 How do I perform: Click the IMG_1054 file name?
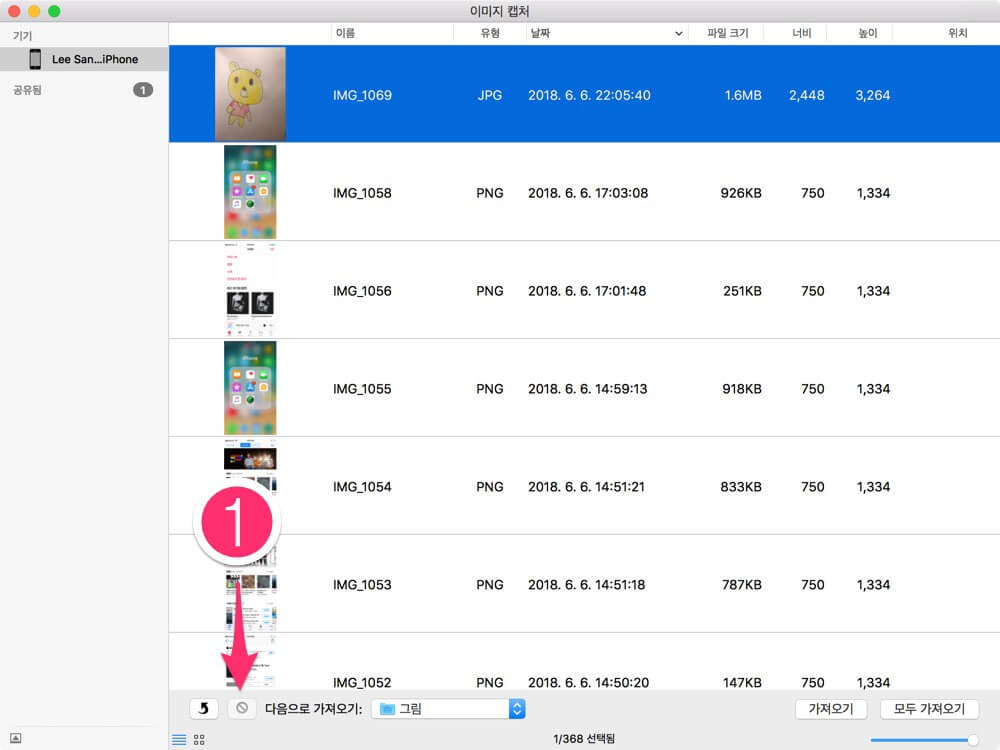(362, 487)
